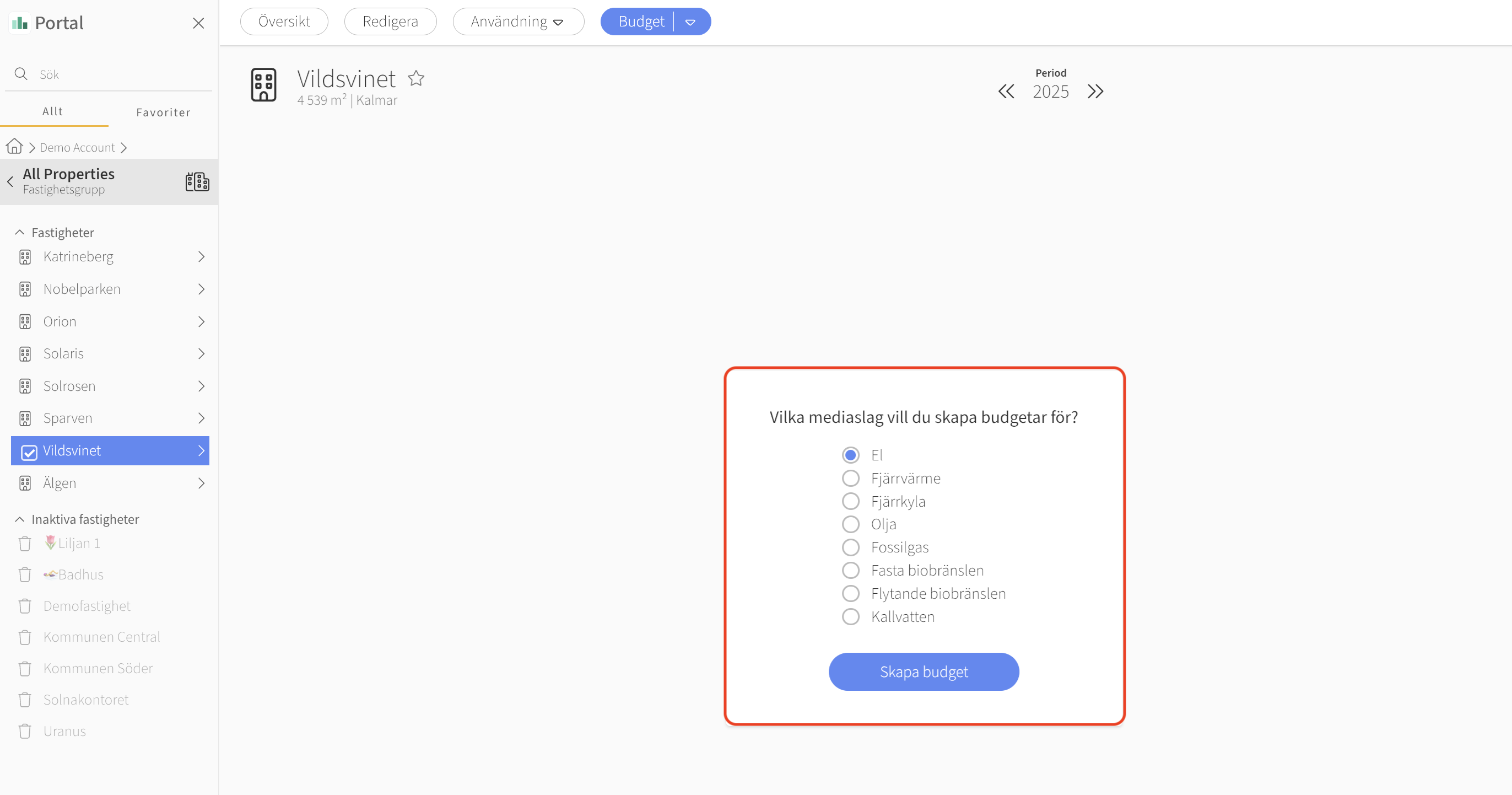This screenshot has width=1512, height=795.
Task: Mark Vildsvinet as favorite with star icon
Action: [x=416, y=78]
